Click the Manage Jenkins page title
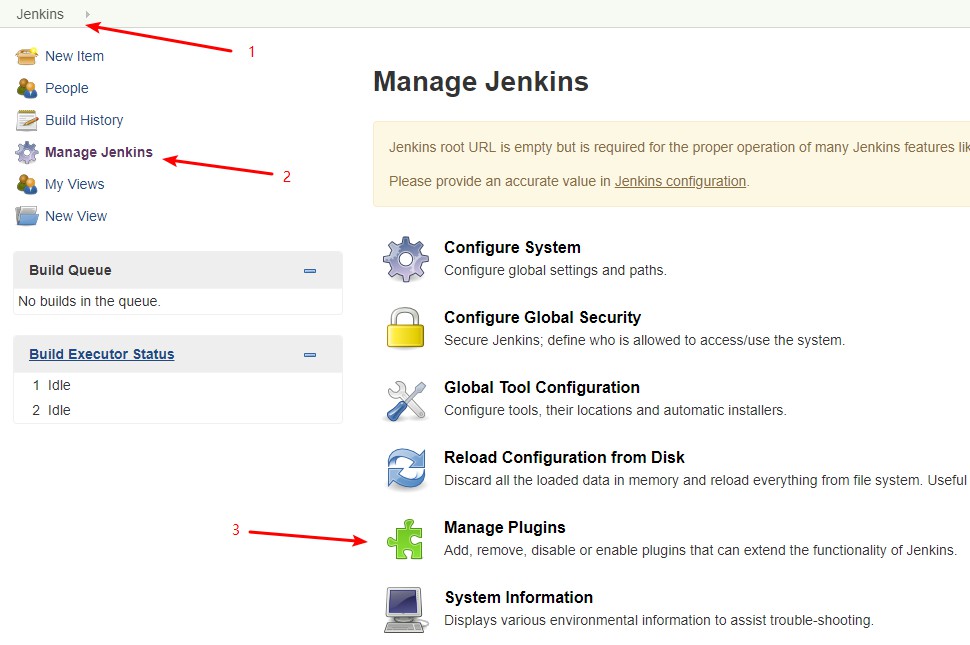This screenshot has height=645, width=970. 481,82
